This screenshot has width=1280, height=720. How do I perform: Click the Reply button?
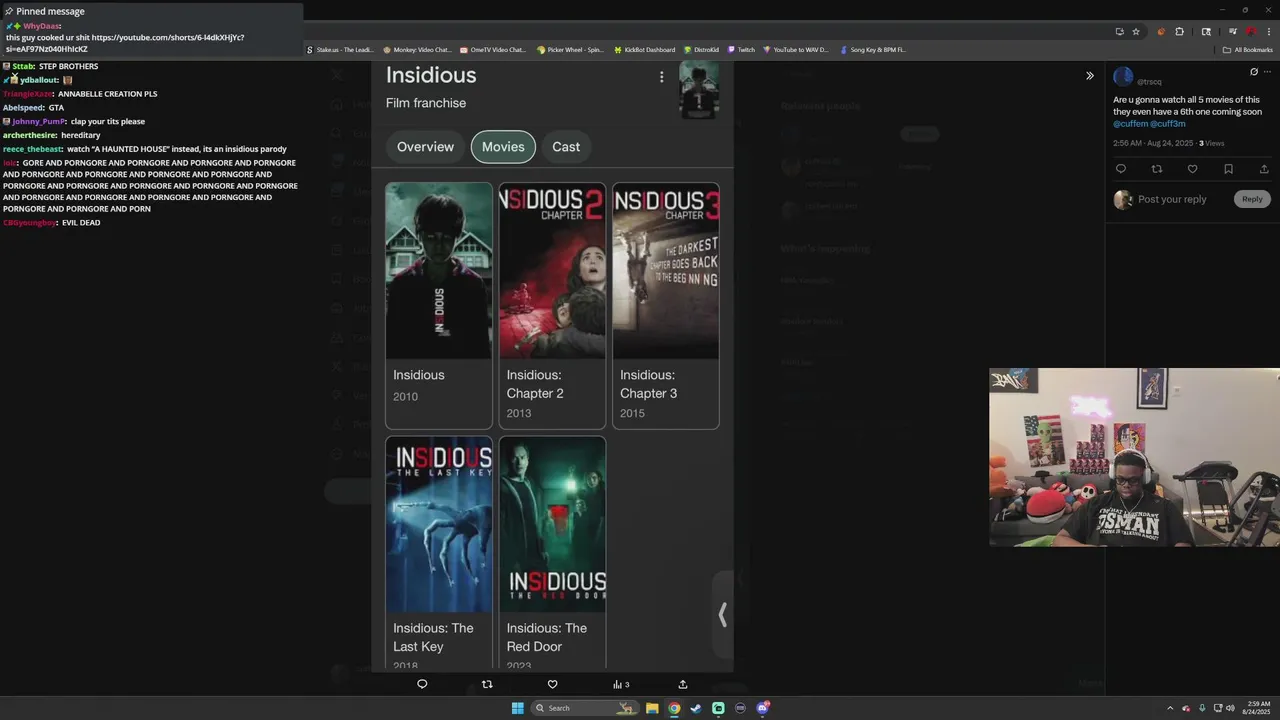1252,199
